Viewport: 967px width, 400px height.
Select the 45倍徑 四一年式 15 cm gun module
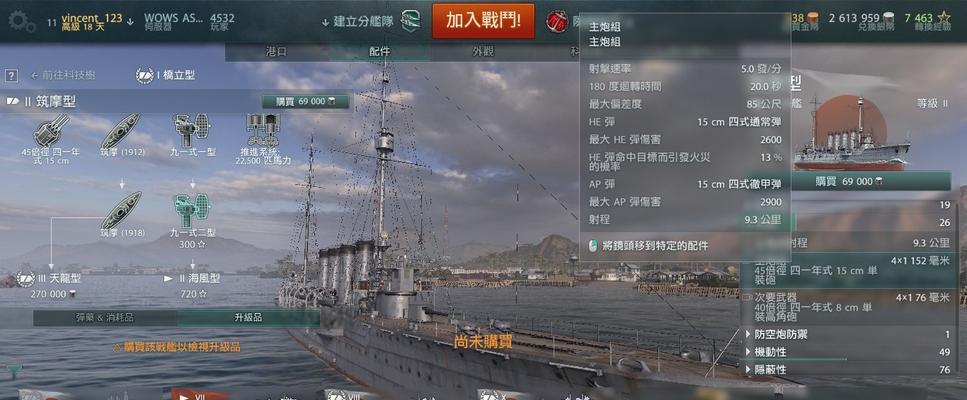51,139
